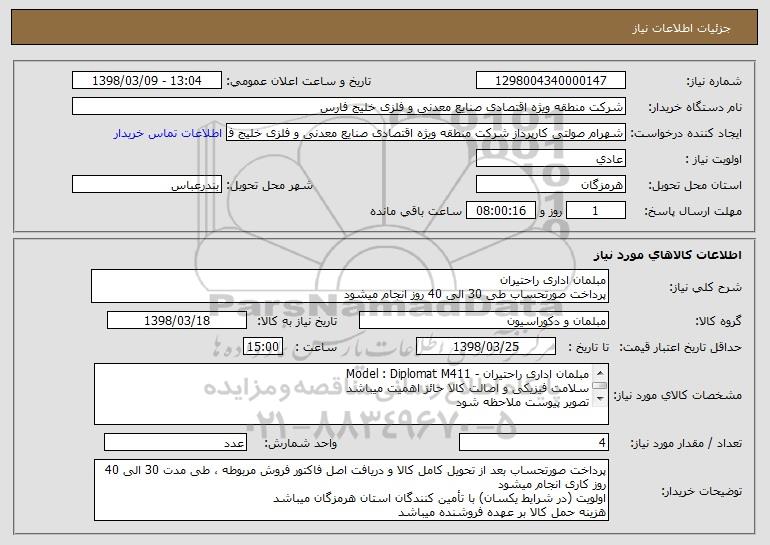Click the general need description text box
The height and width of the screenshot is (545, 770).
click(350, 286)
